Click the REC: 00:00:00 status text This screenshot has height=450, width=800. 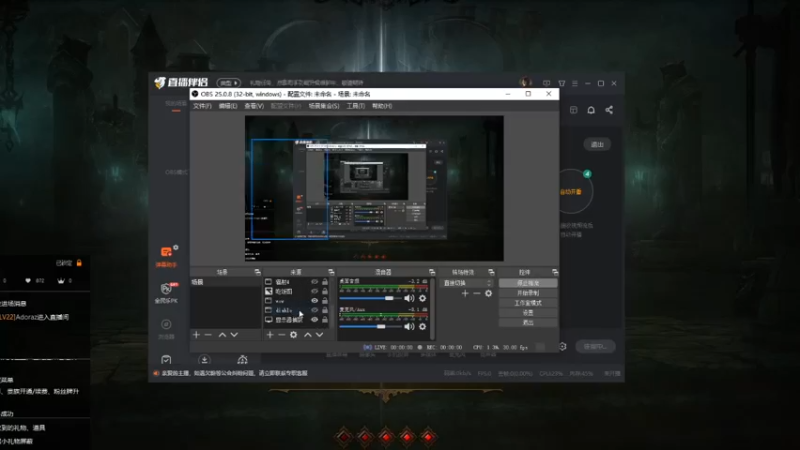tap(444, 347)
